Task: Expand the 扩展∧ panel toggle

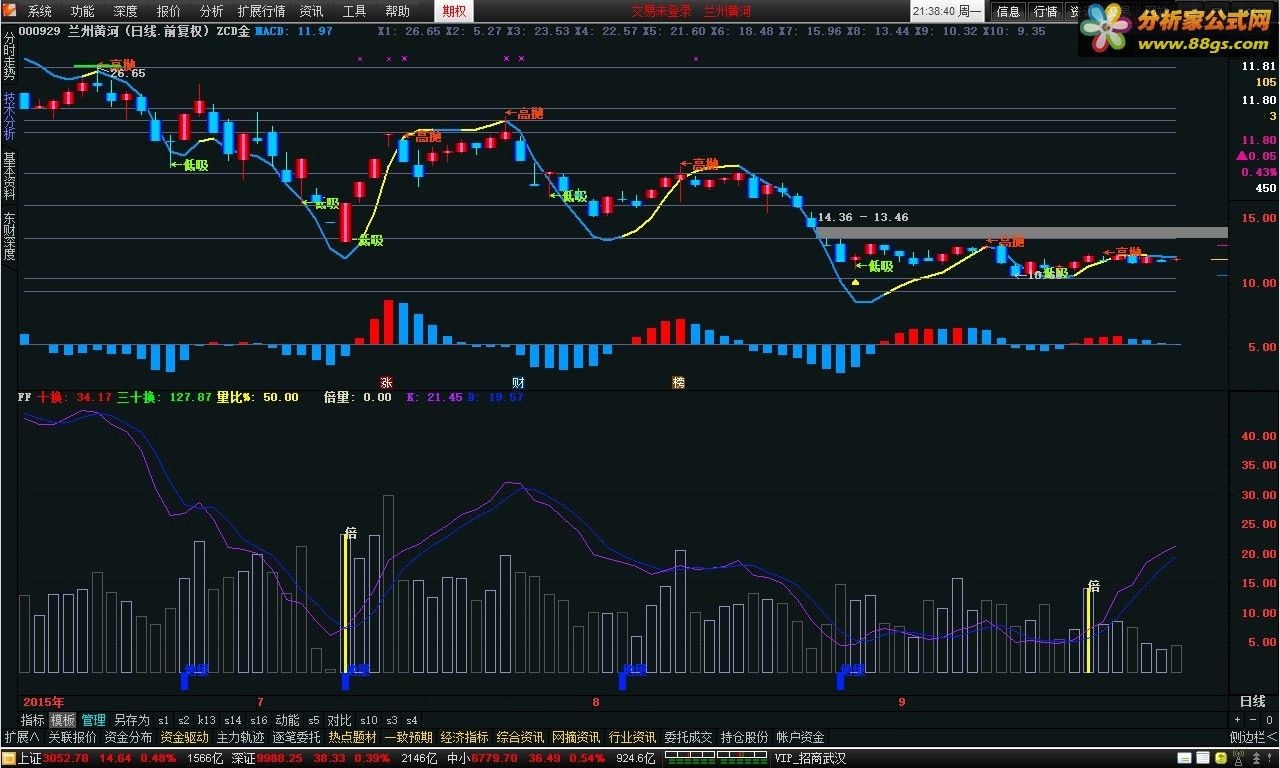Action: click(x=21, y=737)
